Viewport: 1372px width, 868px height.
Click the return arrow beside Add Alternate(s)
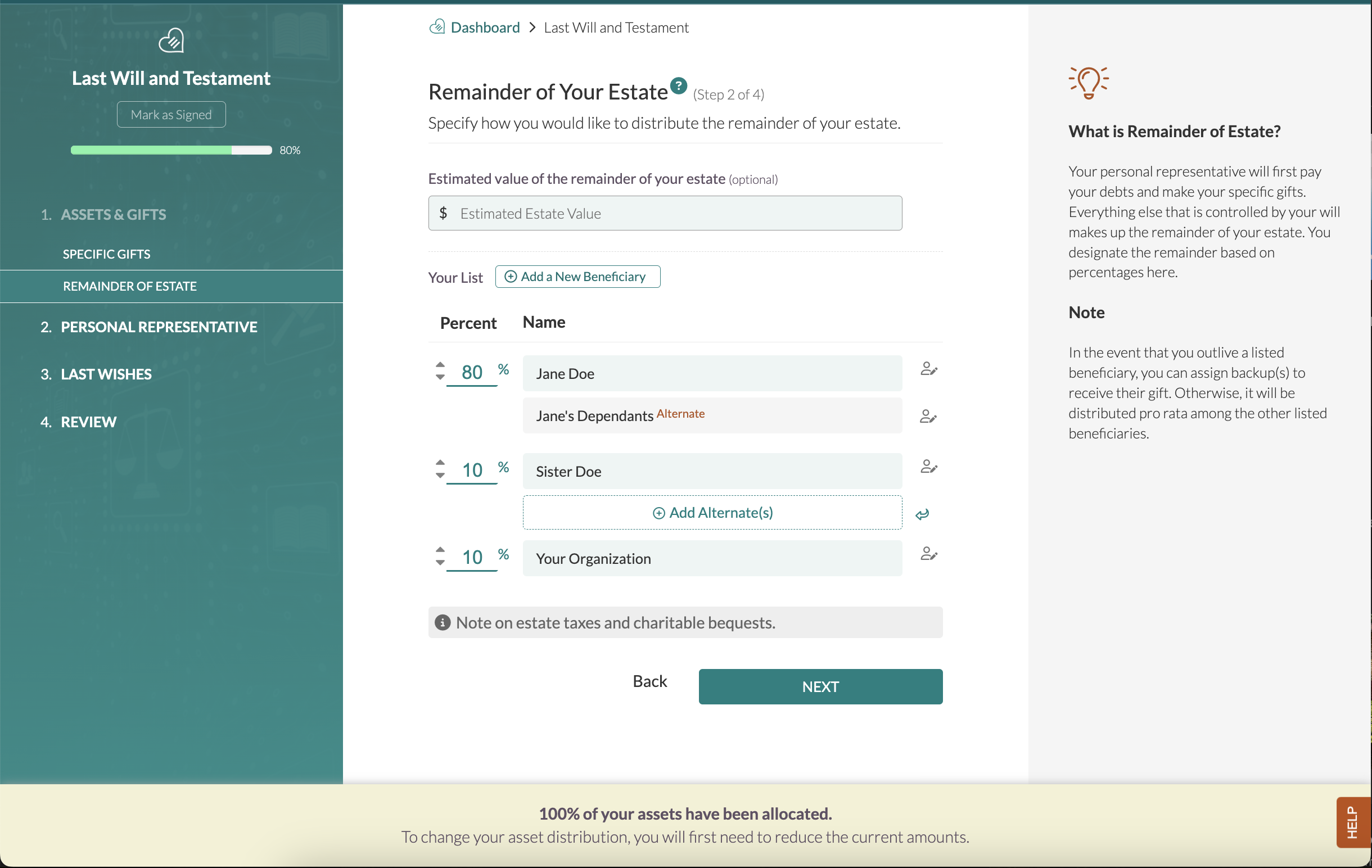pos(922,514)
